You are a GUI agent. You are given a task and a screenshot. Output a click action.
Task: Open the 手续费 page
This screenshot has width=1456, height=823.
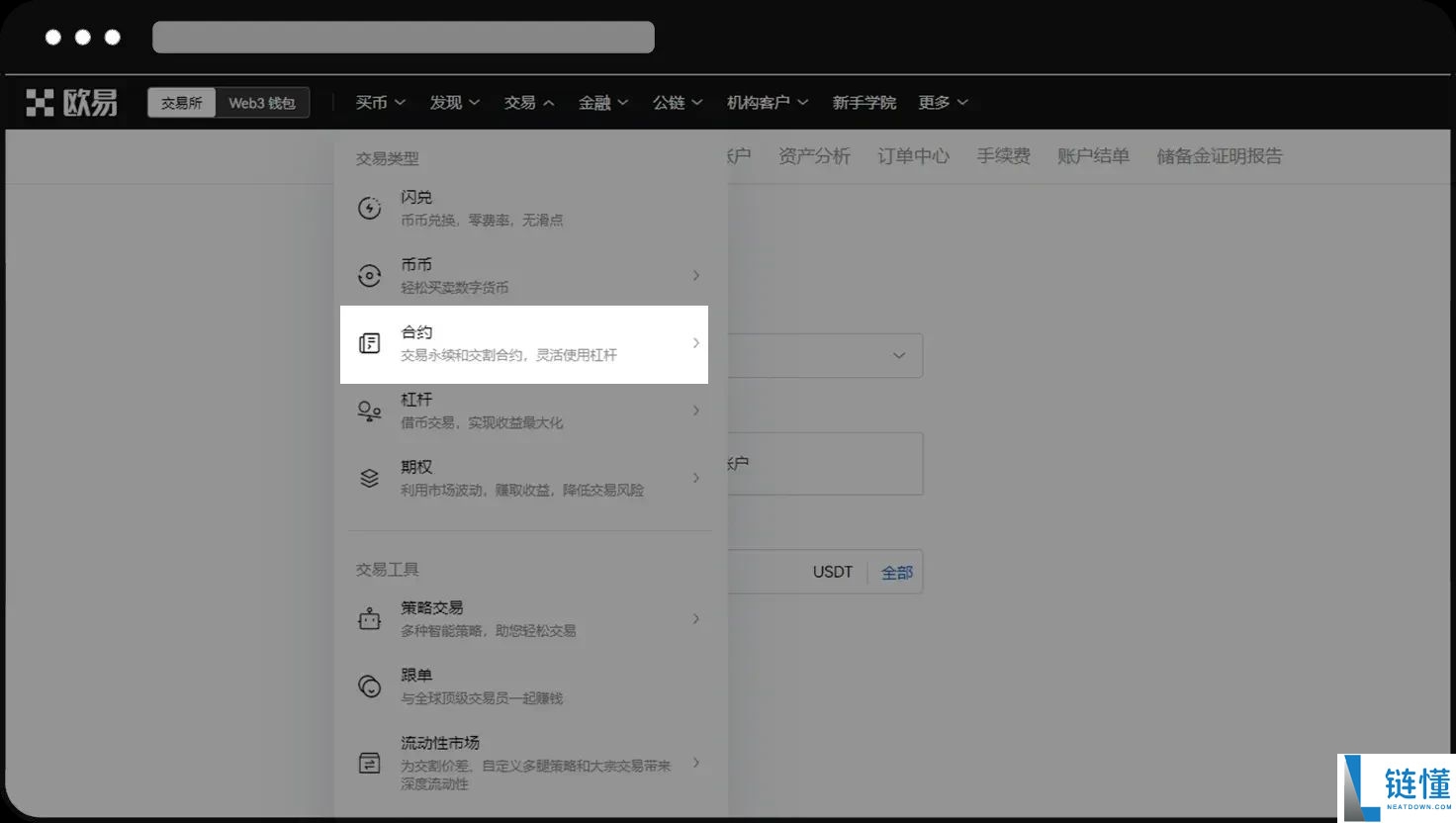point(1003,155)
